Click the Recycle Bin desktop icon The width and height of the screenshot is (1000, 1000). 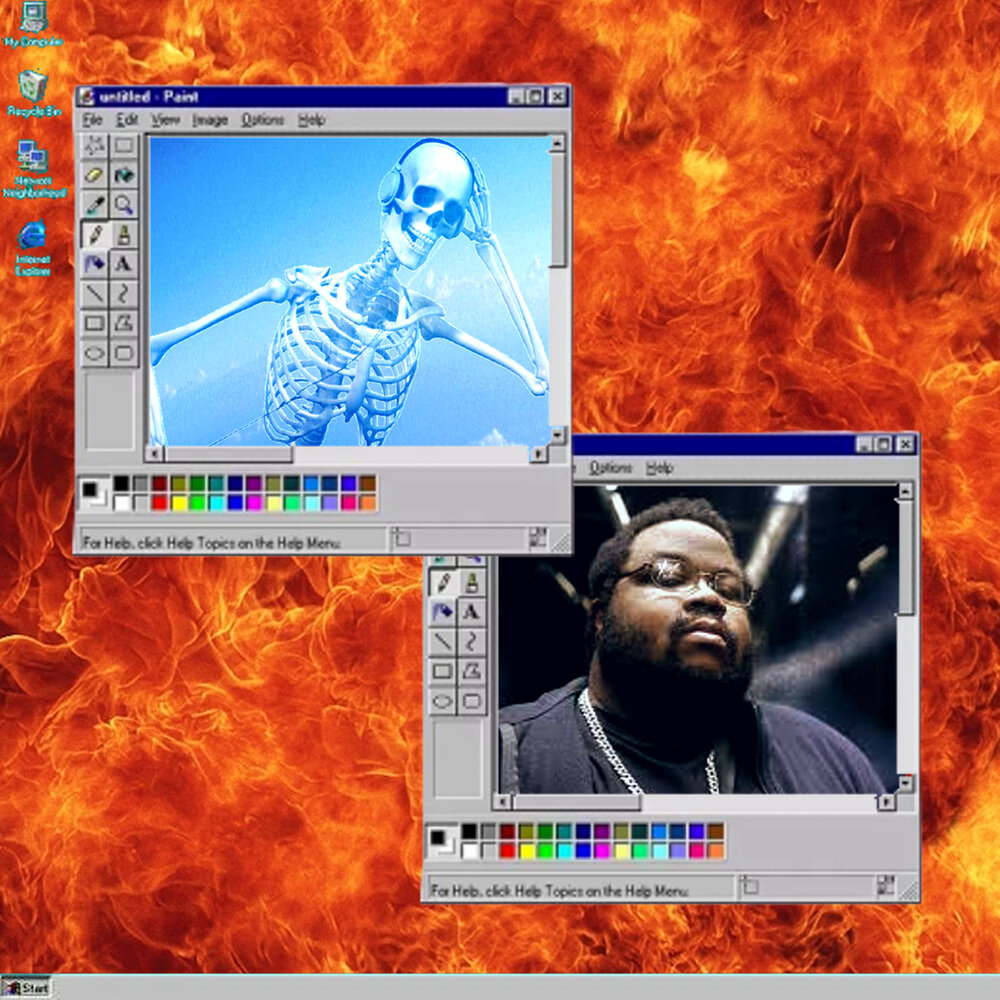(33, 88)
